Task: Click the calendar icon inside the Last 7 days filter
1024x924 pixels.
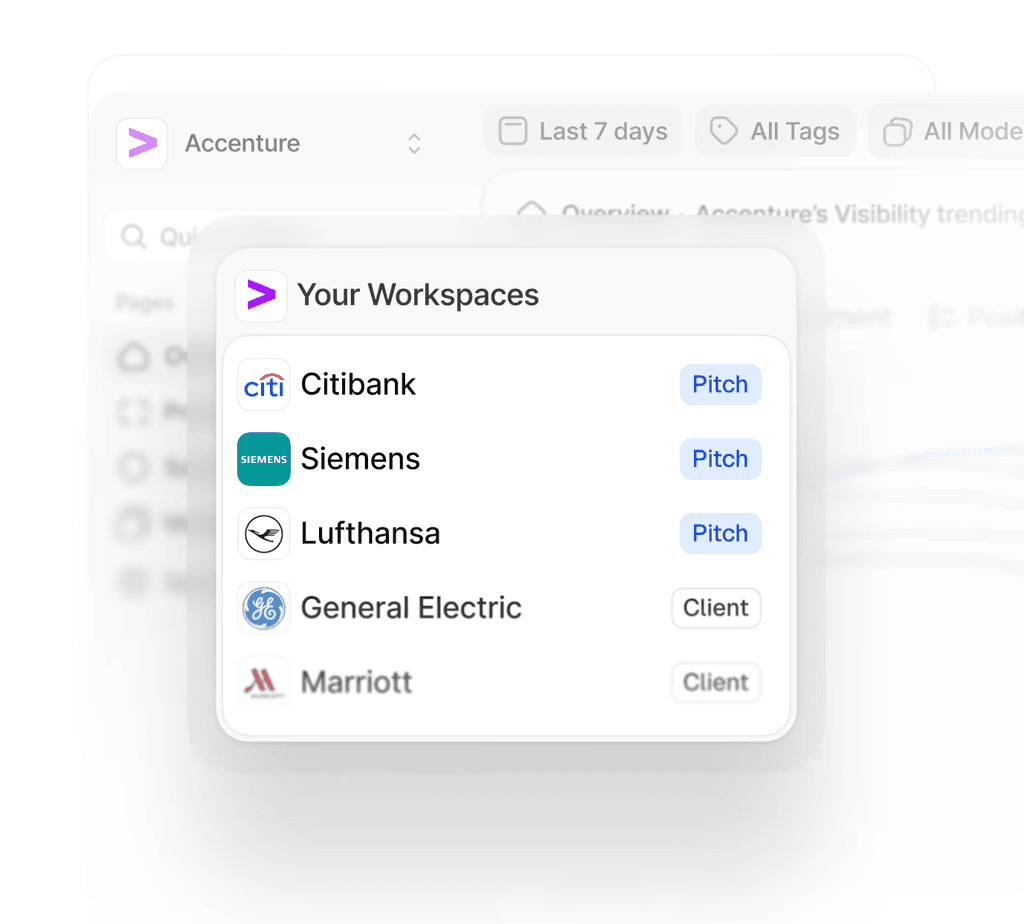Action: click(513, 131)
